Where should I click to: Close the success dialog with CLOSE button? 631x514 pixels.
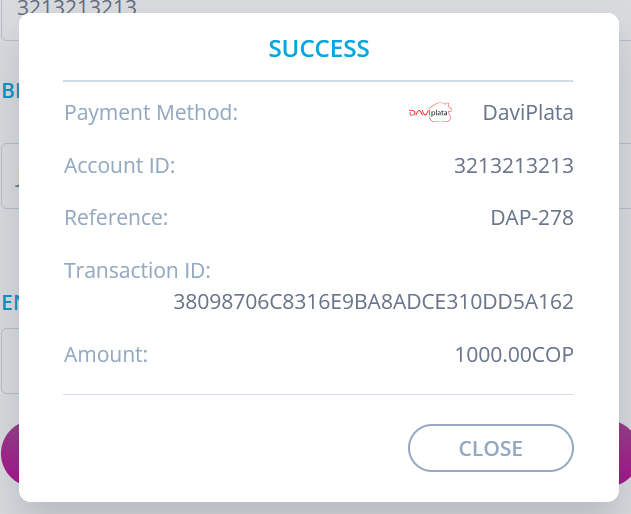(490, 448)
